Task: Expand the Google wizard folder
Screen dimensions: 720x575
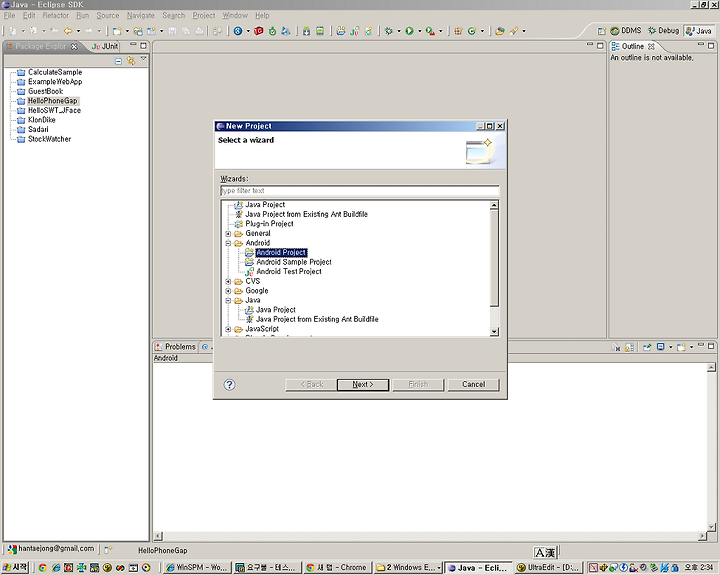Action: click(x=228, y=291)
